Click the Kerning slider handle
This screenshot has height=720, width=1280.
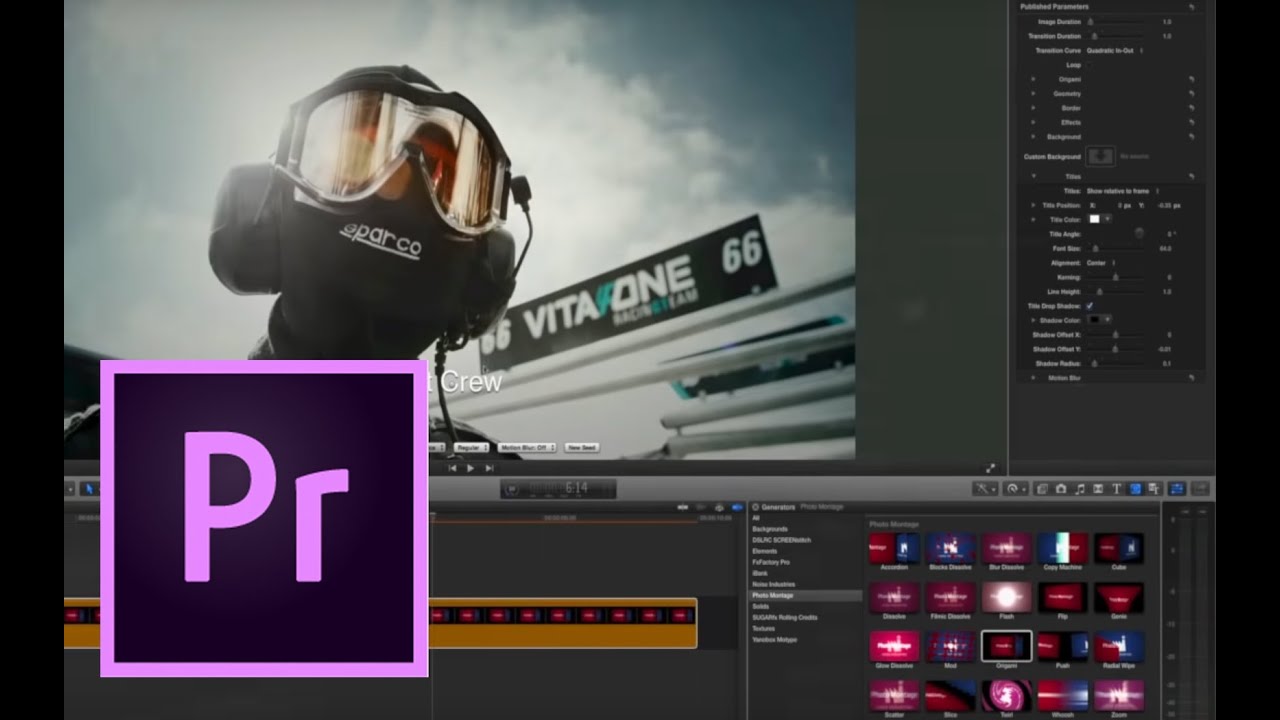[x=1116, y=277]
